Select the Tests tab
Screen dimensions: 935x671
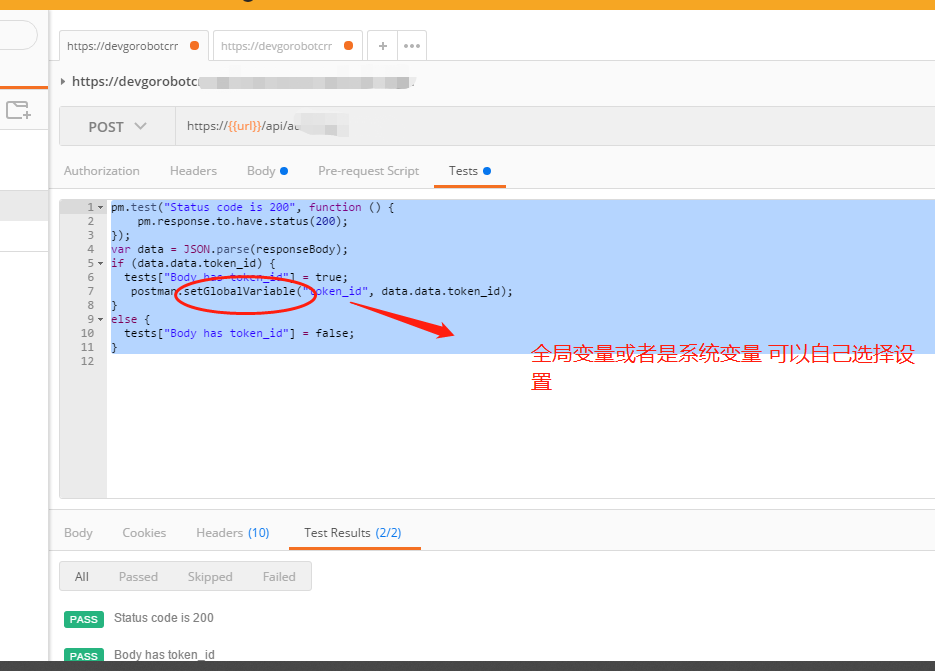pyautogui.click(x=470, y=171)
